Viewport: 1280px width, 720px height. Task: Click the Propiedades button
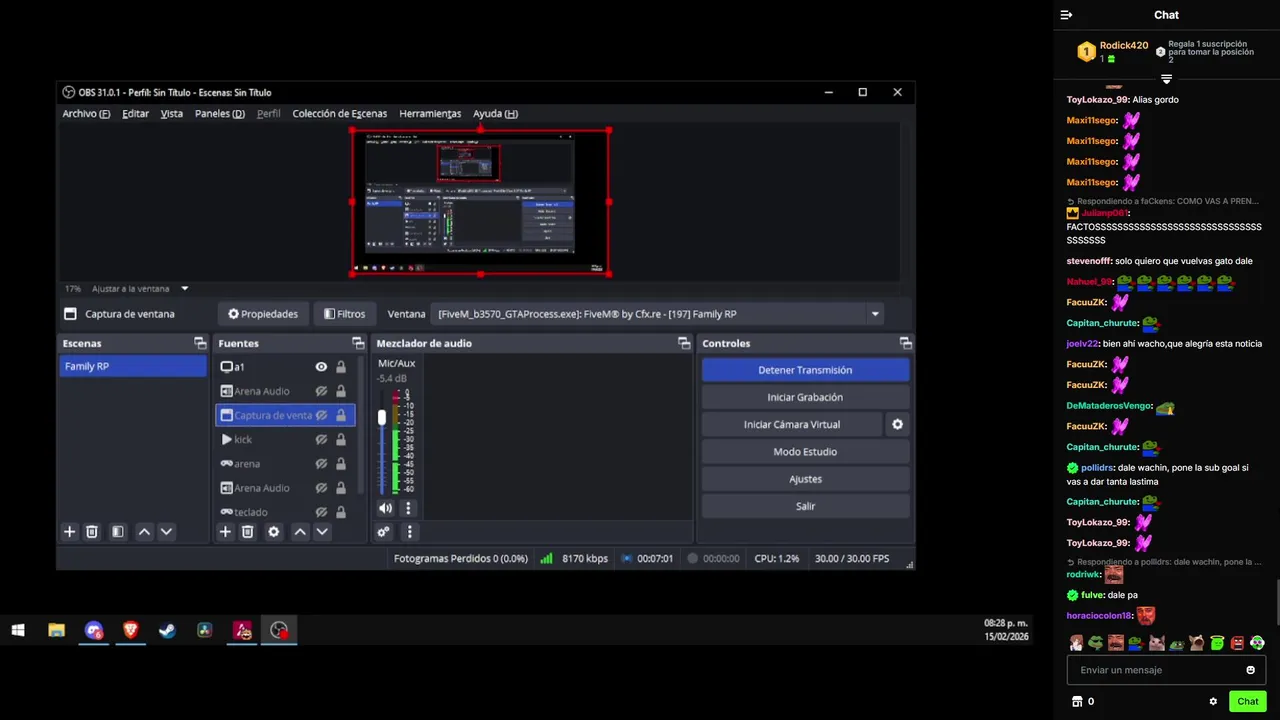[x=262, y=314]
